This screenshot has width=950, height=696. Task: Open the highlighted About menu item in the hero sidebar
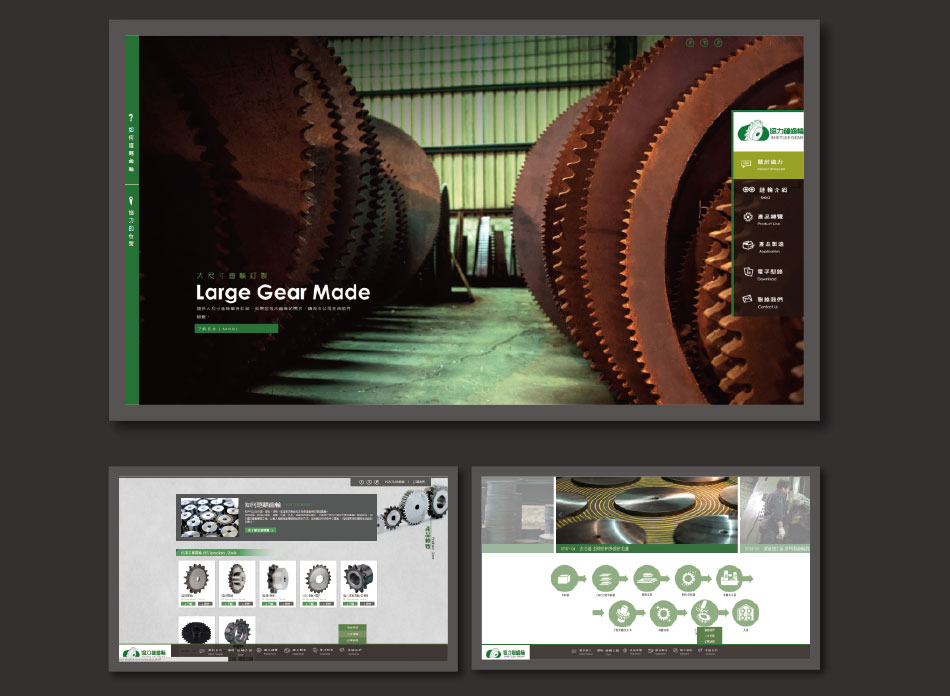[x=768, y=165]
